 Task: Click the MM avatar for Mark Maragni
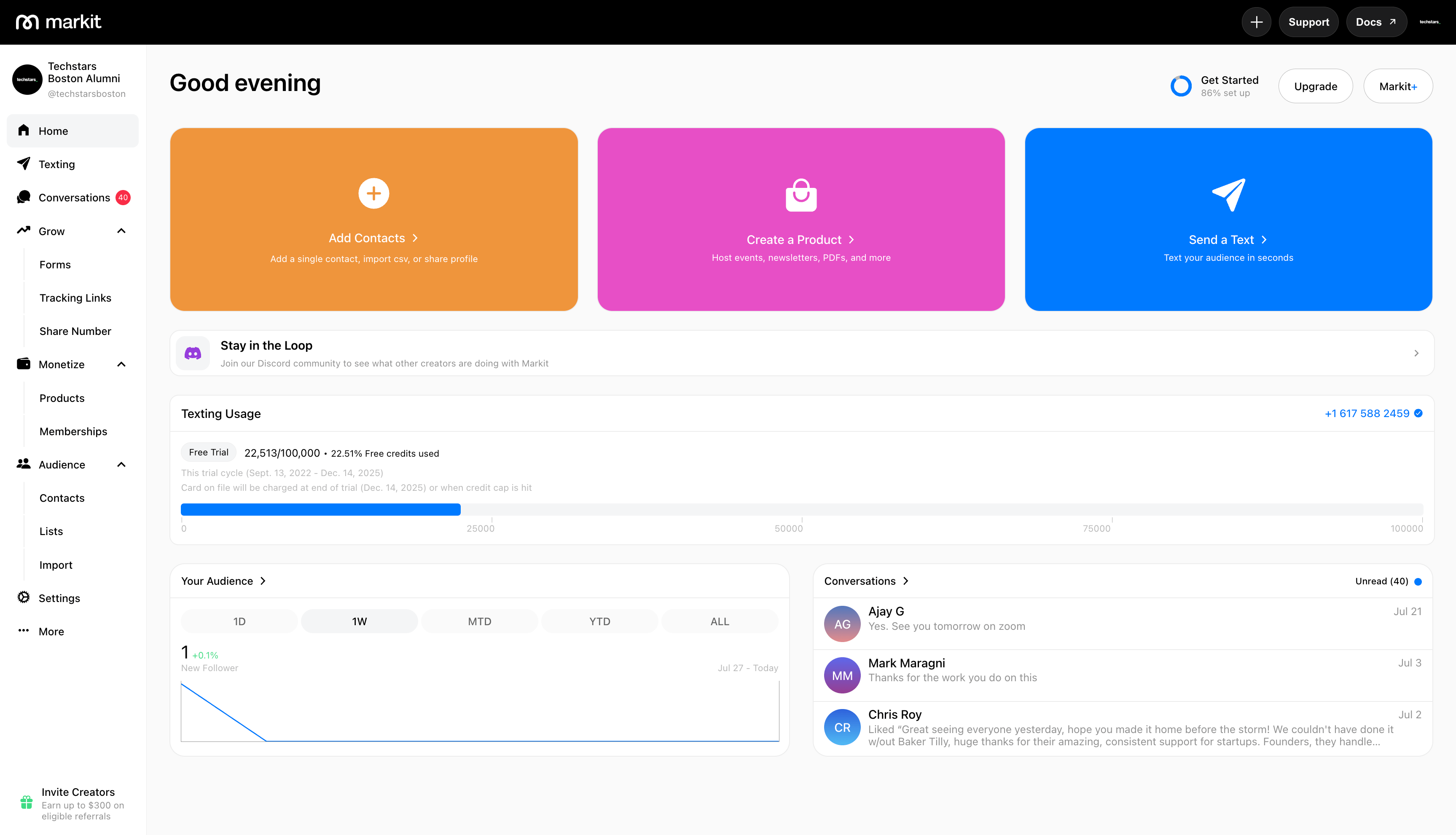(842, 676)
